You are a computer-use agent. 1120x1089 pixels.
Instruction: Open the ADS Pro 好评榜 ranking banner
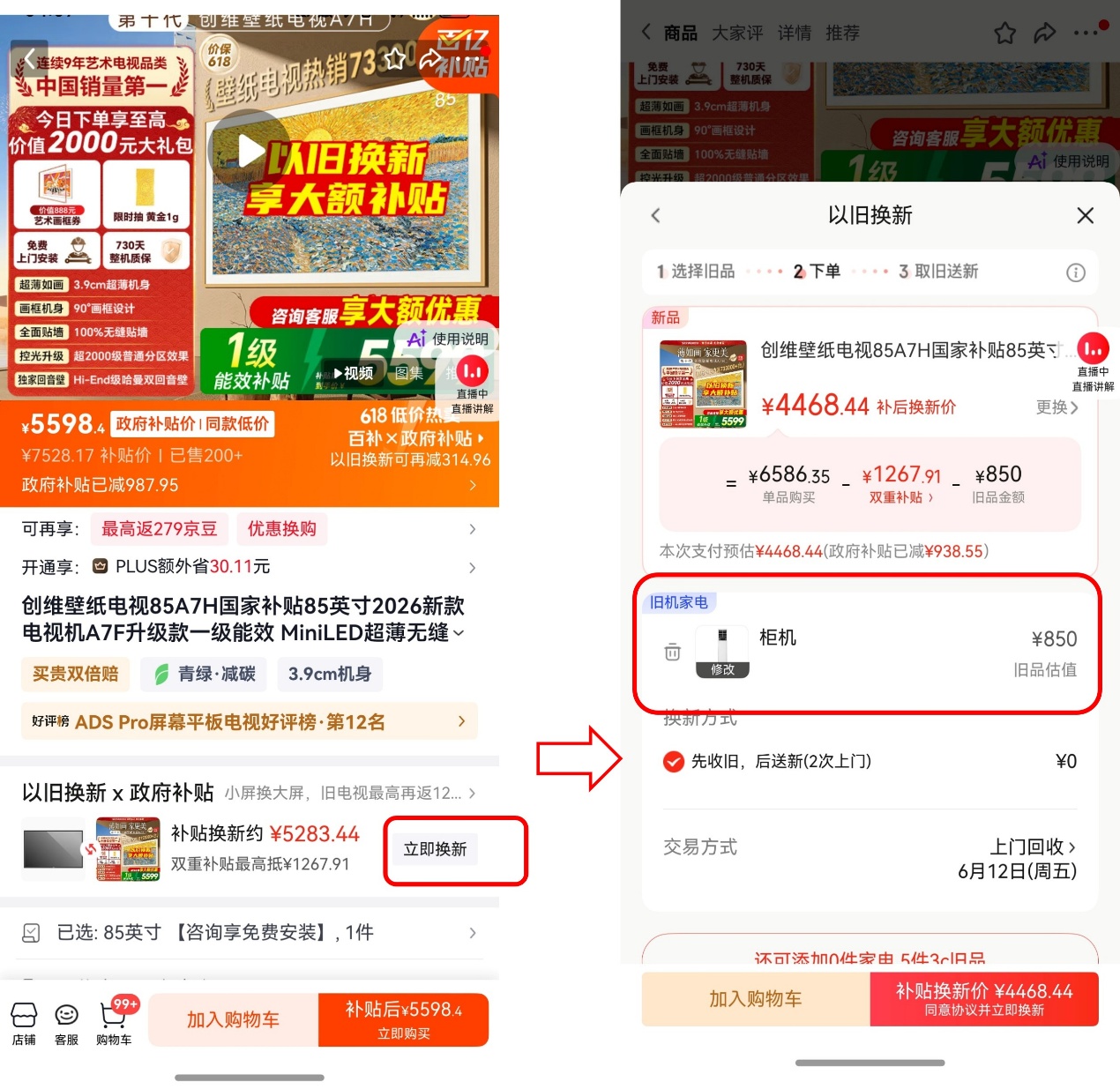[x=250, y=721]
